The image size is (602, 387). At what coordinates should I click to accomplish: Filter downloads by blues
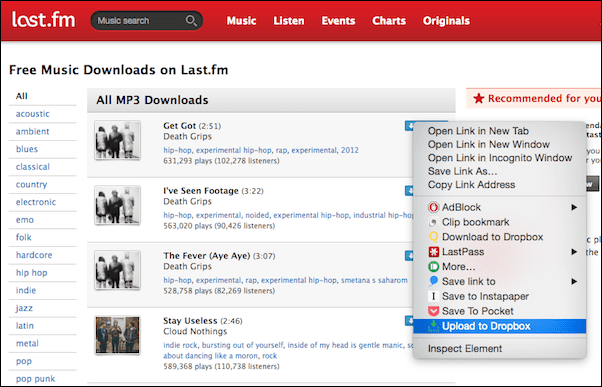27,149
